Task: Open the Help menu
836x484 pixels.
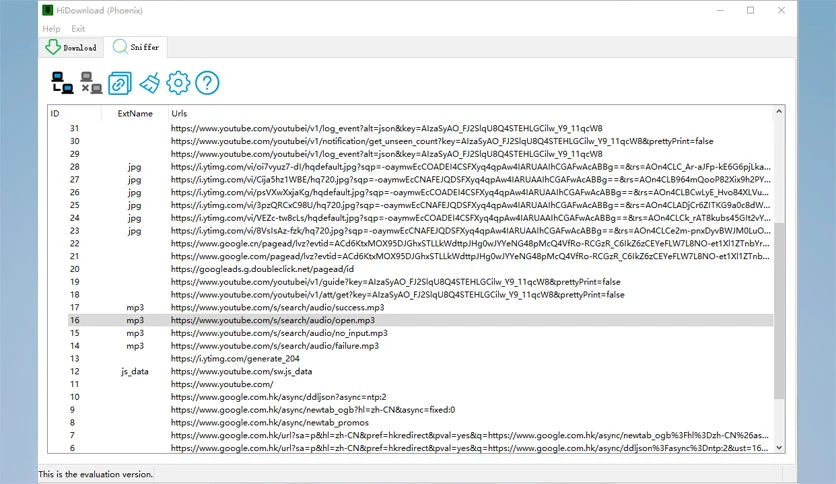Action: (x=51, y=29)
